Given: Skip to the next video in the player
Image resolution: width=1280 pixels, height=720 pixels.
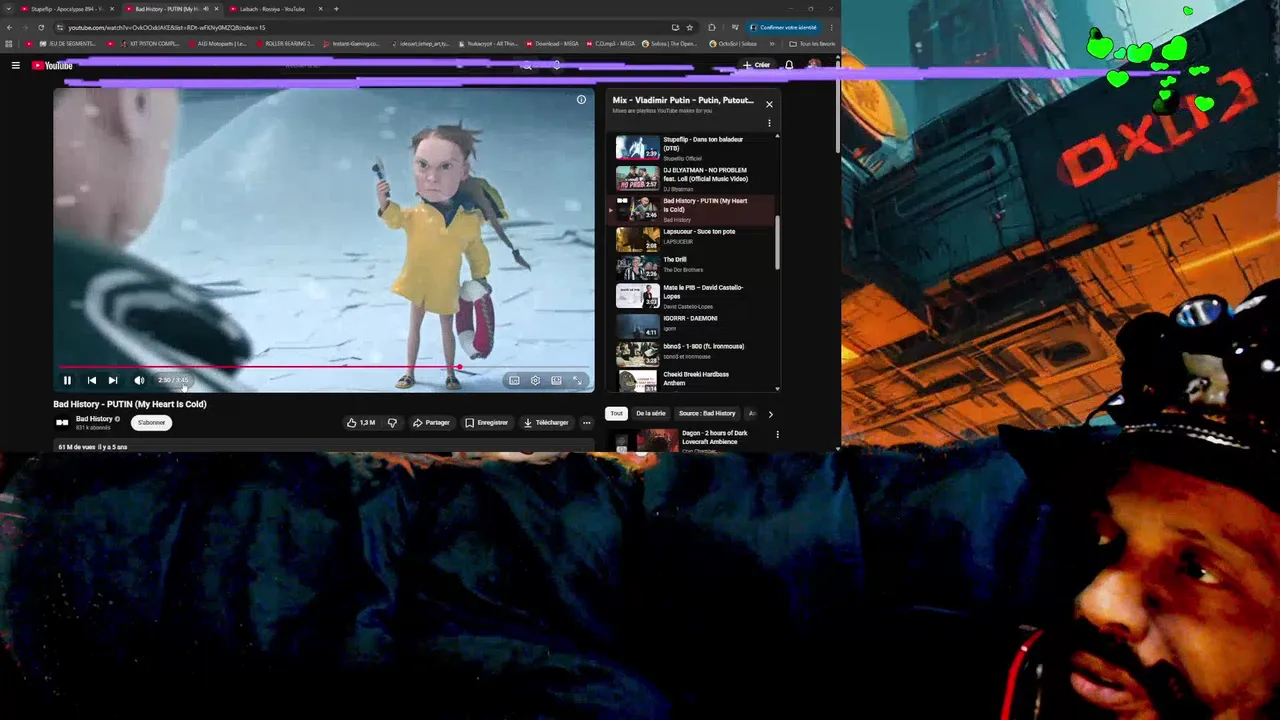Looking at the screenshot, I should (113, 380).
